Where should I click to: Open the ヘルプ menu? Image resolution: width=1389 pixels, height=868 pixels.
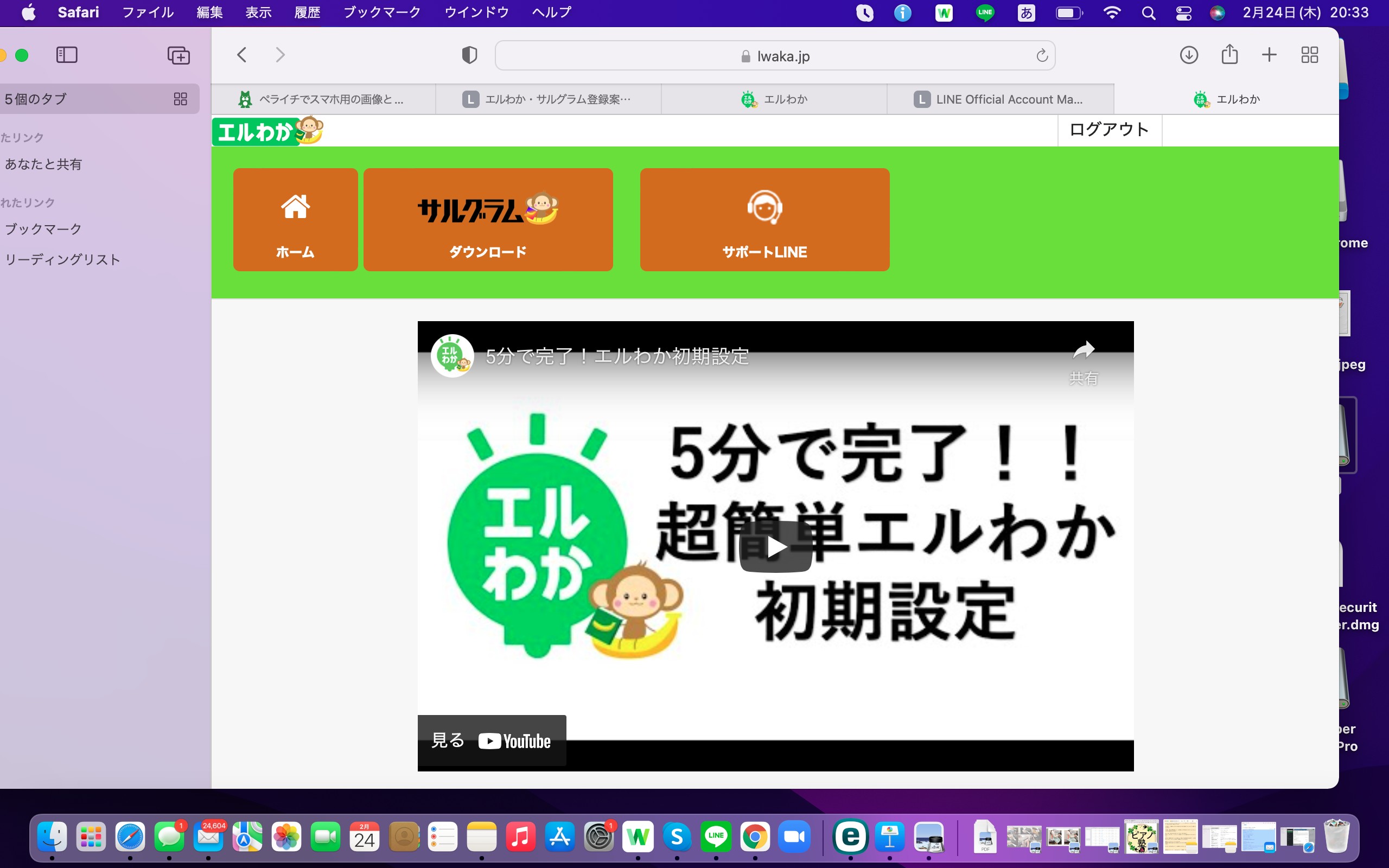tap(551, 12)
